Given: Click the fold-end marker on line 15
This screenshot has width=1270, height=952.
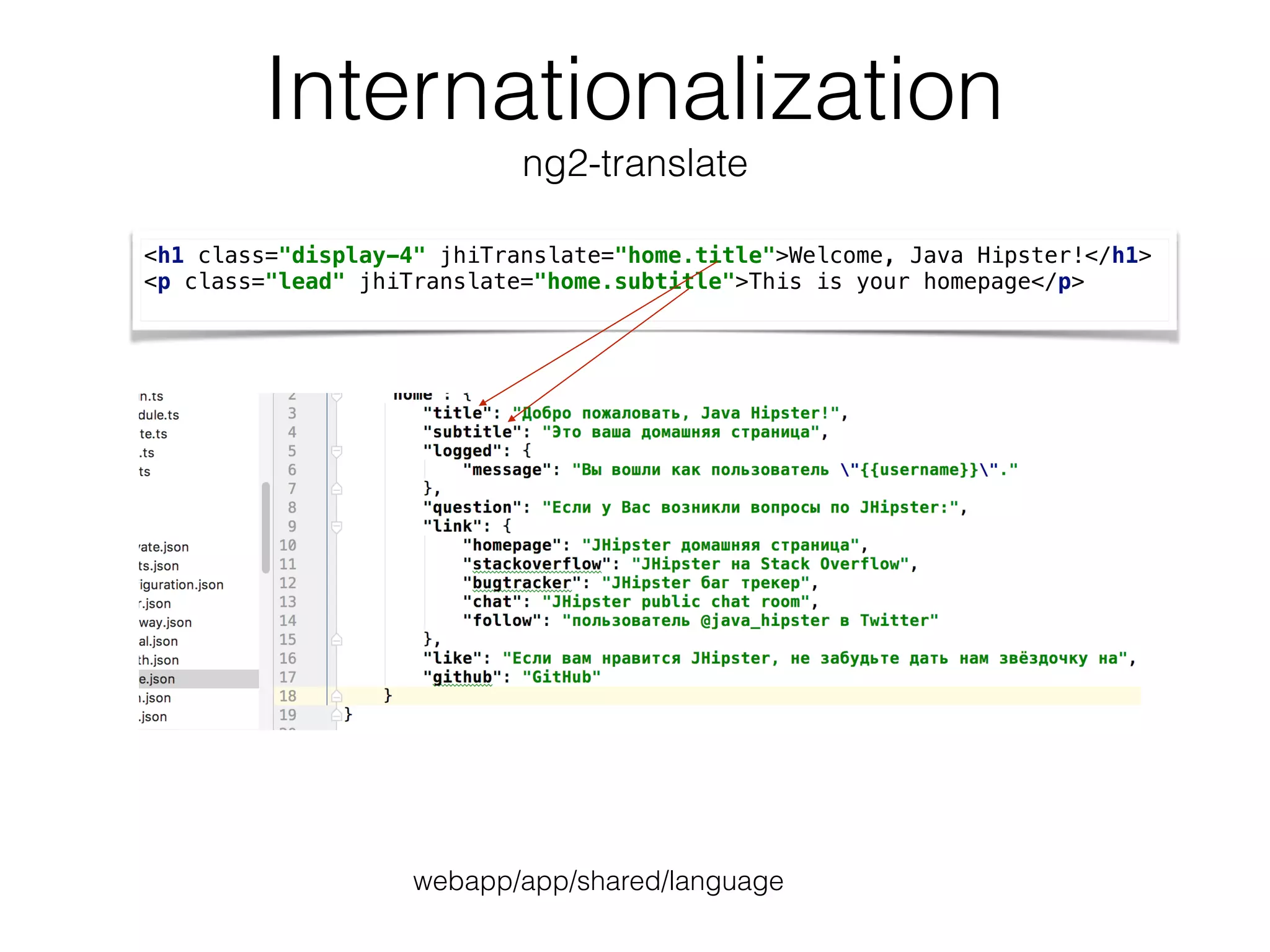Looking at the screenshot, I should coord(337,640).
